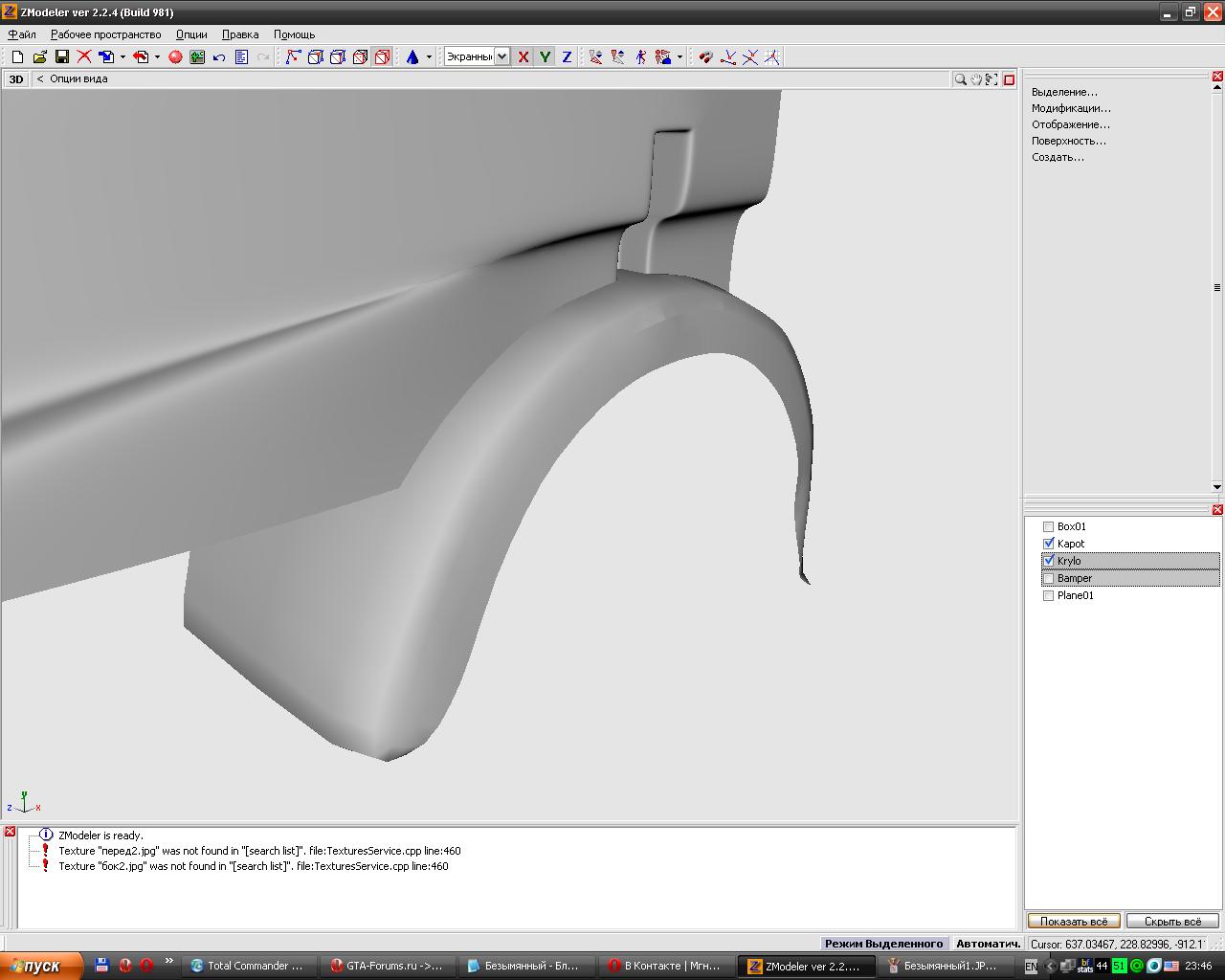1225x980 pixels.
Task: Click the Save file toolbar icon
Action: point(61,57)
